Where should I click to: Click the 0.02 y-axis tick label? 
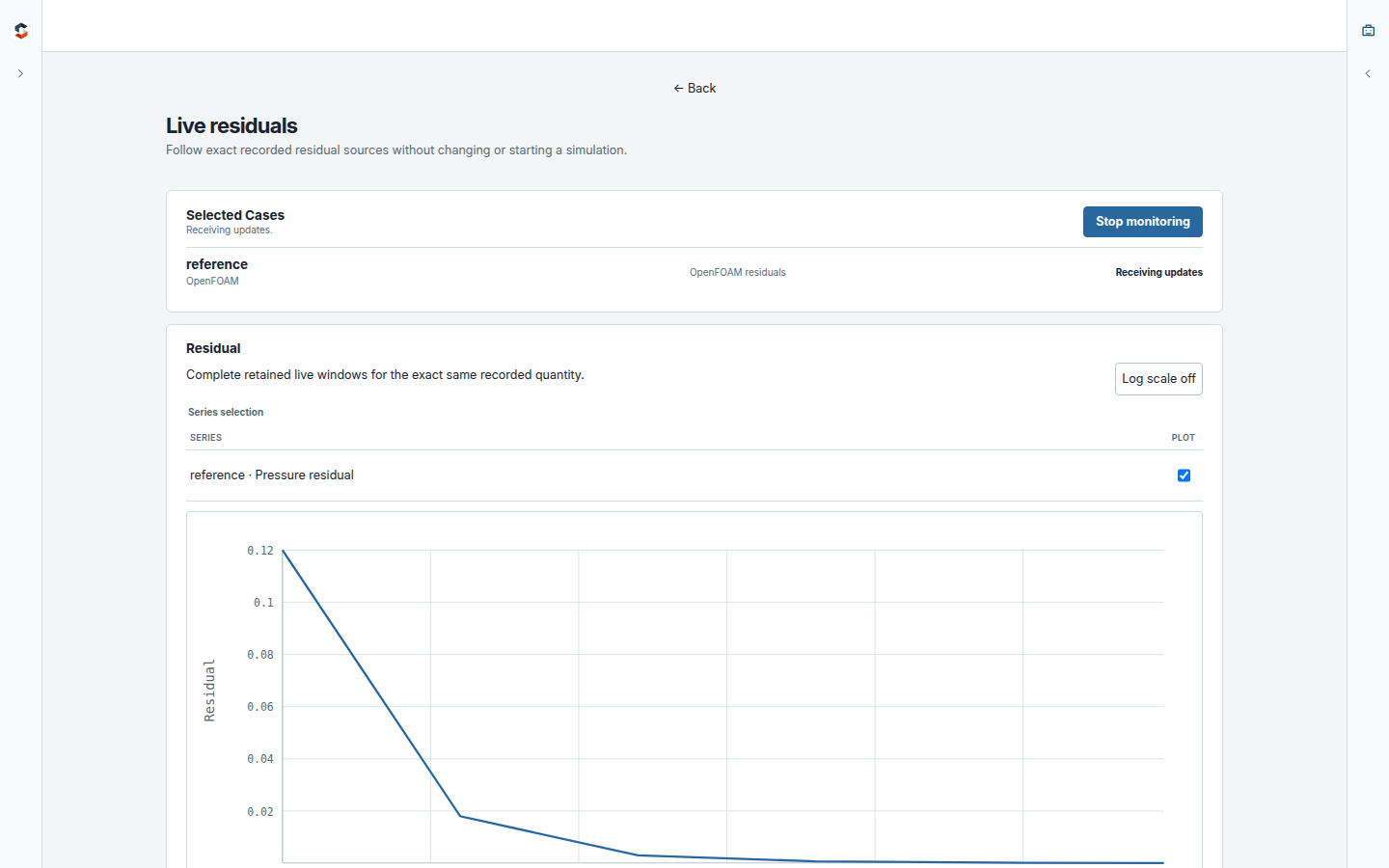coord(260,812)
